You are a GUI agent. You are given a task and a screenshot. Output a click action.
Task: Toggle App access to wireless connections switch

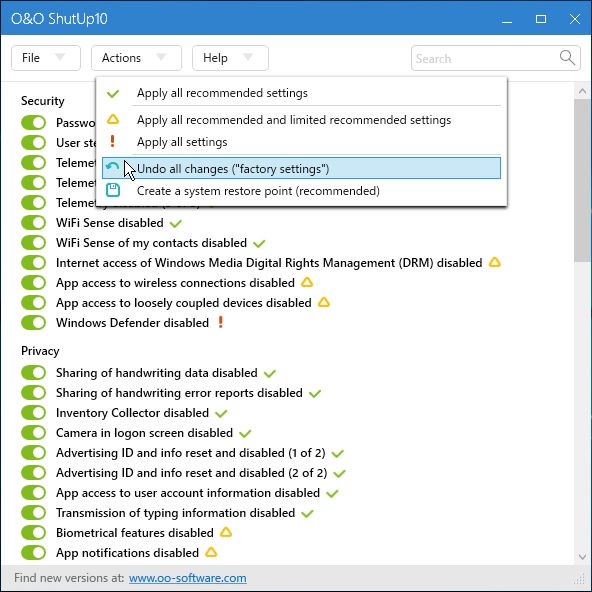coord(33,283)
